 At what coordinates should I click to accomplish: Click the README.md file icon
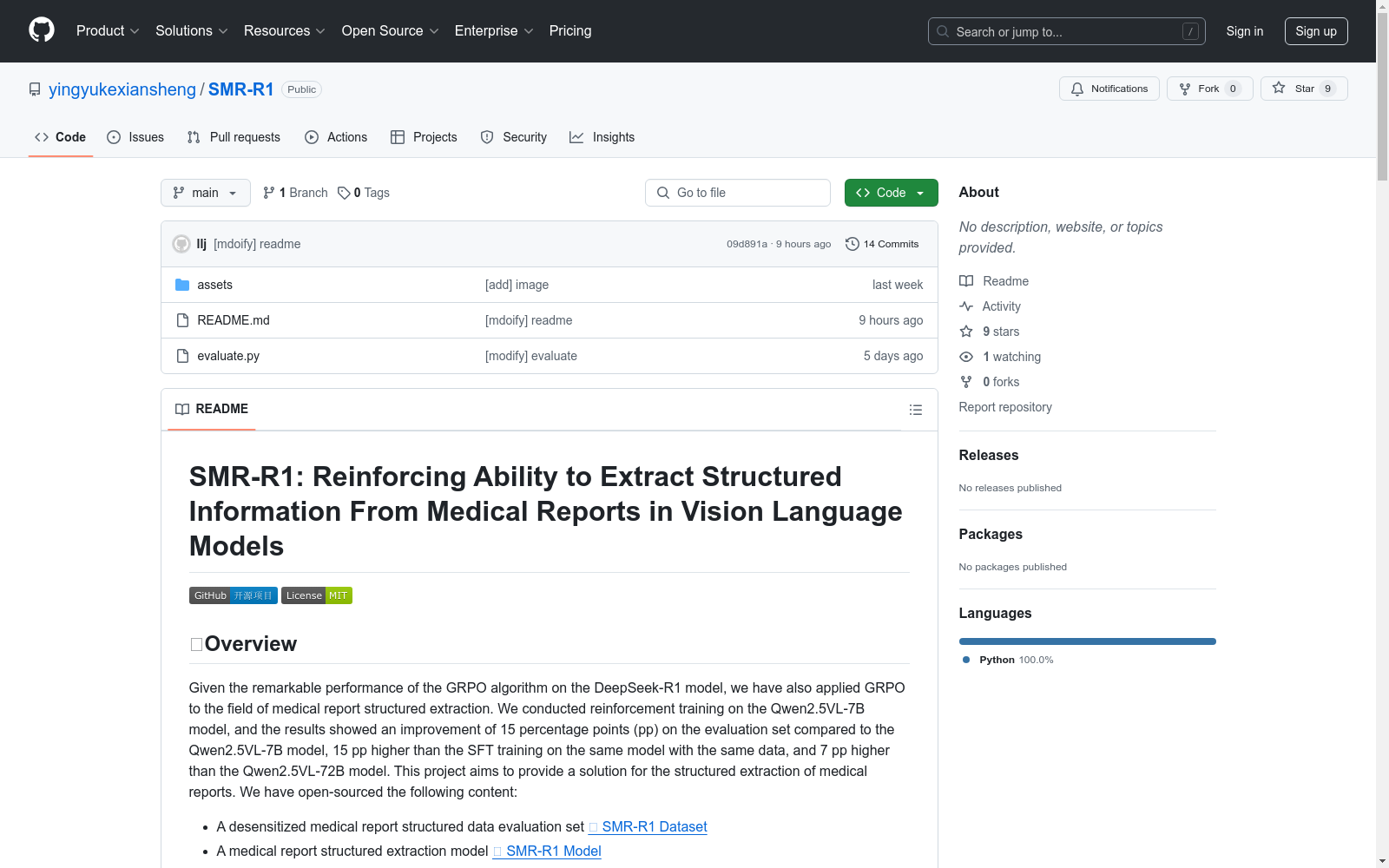point(182,320)
